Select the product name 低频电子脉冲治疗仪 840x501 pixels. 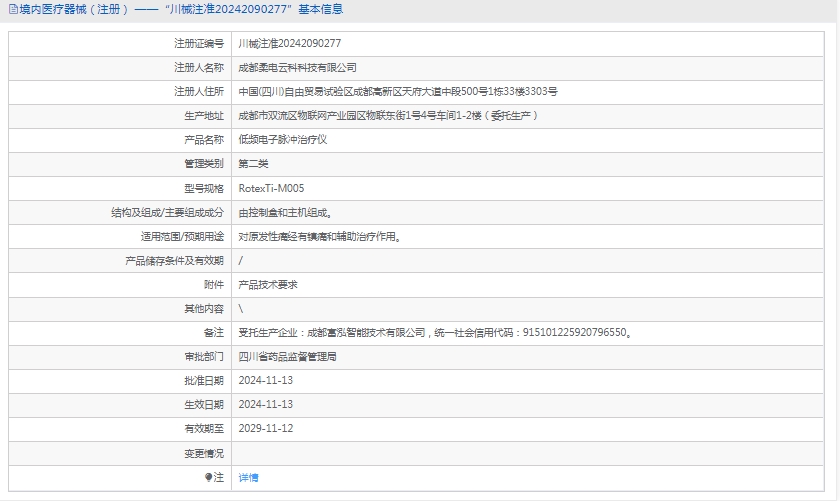coord(283,140)
